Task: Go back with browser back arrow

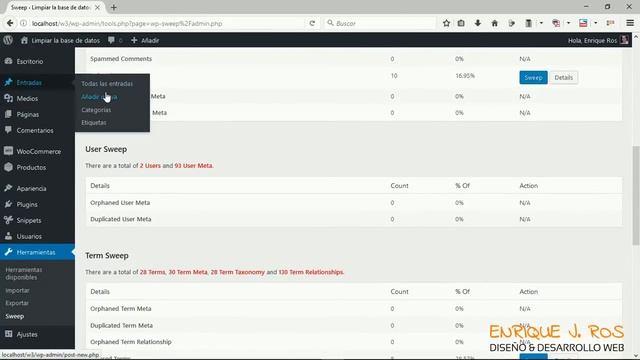Action: (10, 23)
